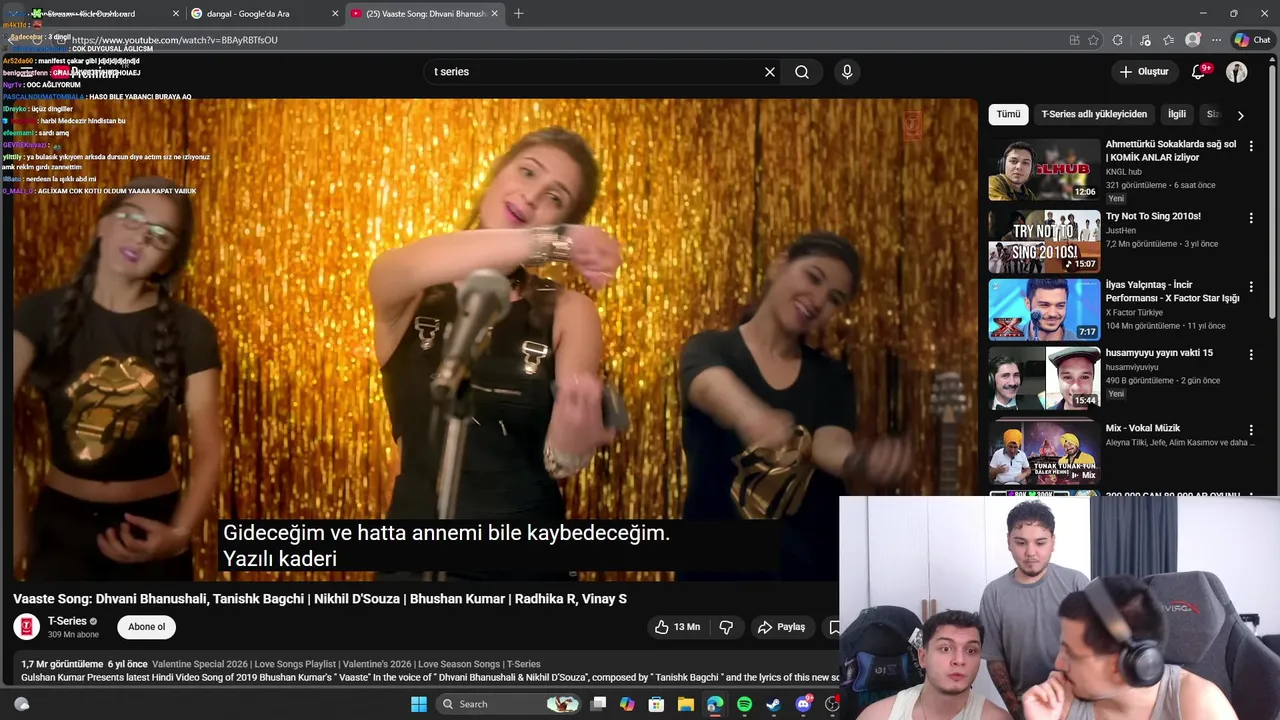The image size is (1280, 720).
Task: Open YouTube notifications bell
Action: (x=1199, y=72)
